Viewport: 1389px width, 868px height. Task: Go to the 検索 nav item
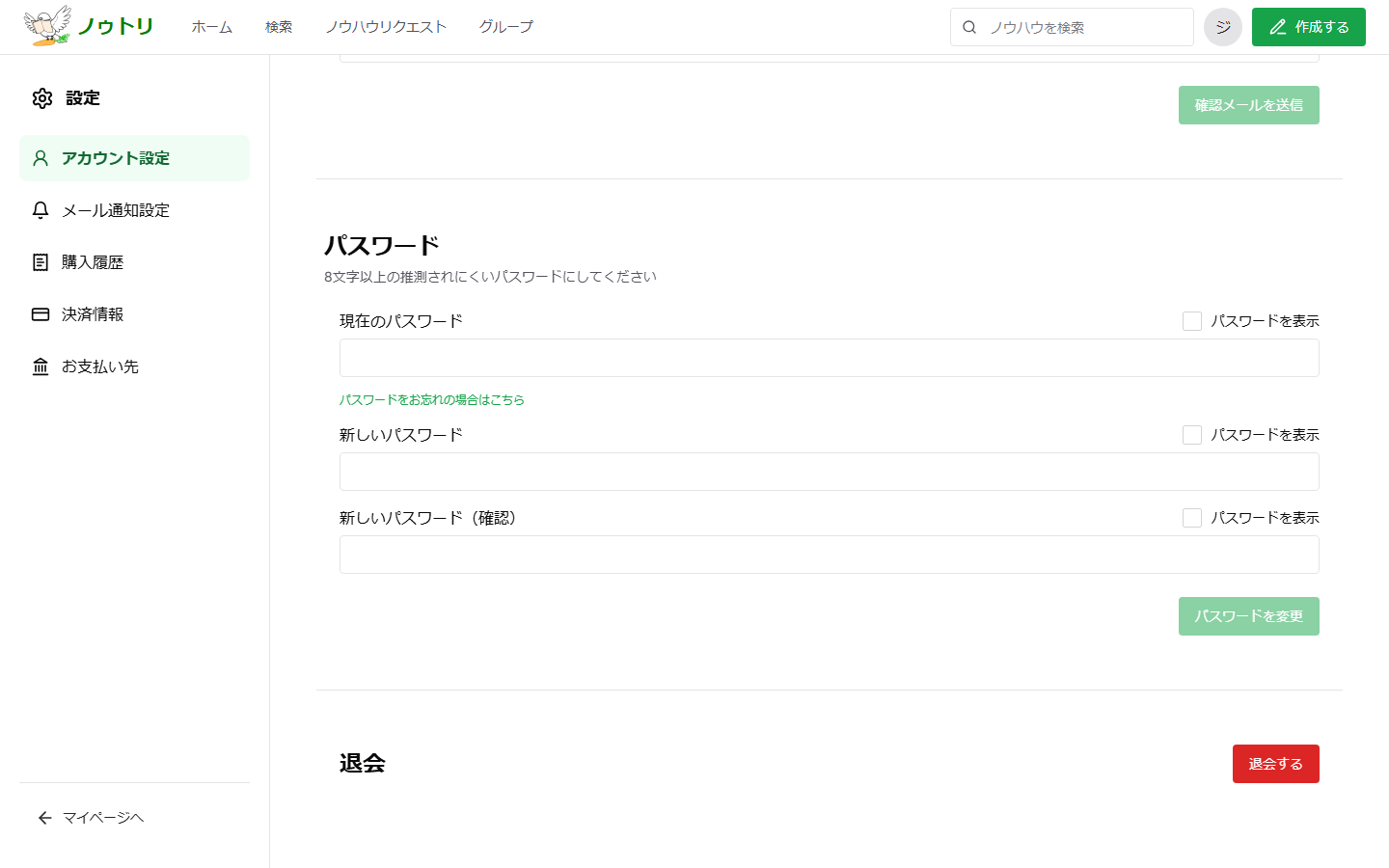pos(279,27)
